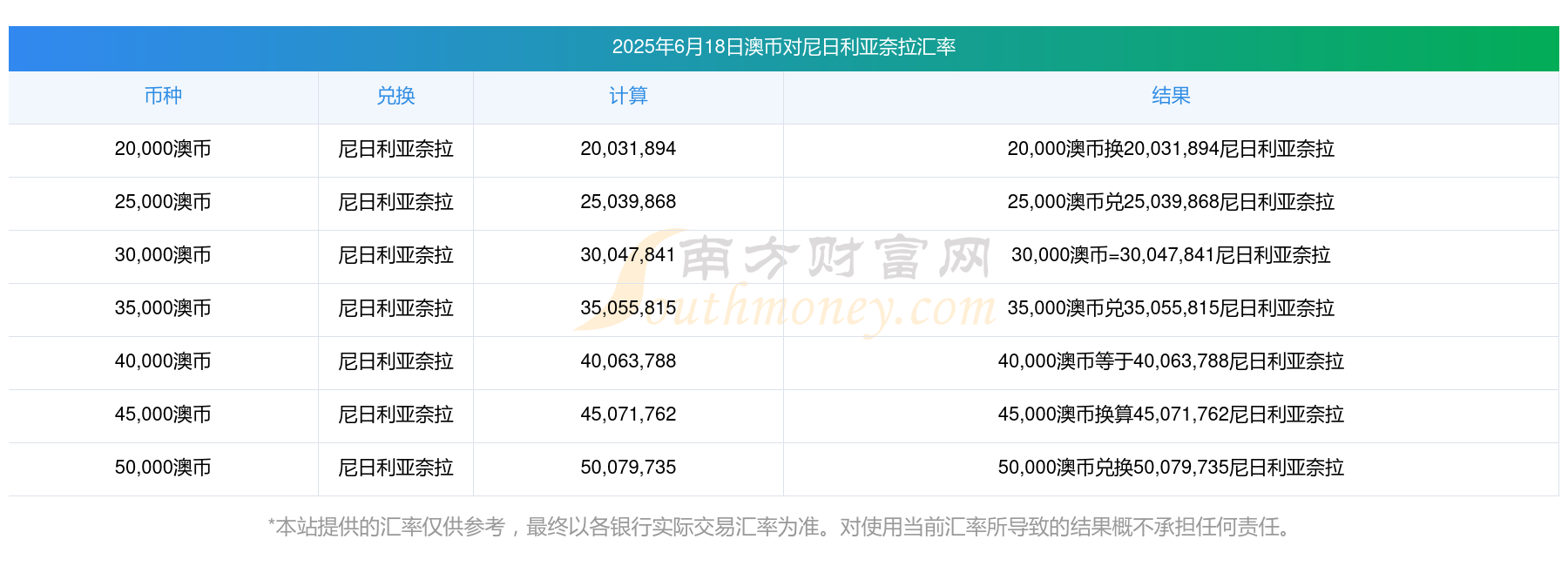The height and width of the screenshot is (566, 1568).
Task: Click 尼日利亚奈拉 in the 20,000澳币 row
Action: click(395, 149)
